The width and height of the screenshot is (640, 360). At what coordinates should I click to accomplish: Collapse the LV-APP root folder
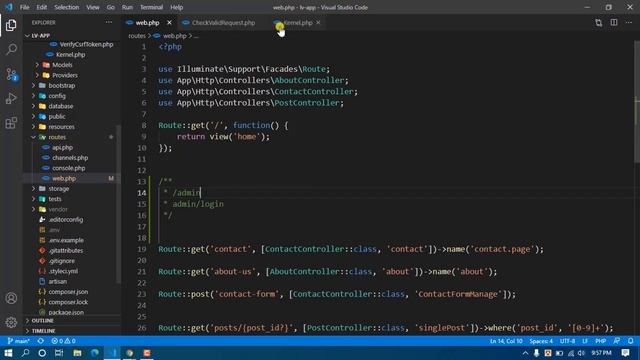41,36
